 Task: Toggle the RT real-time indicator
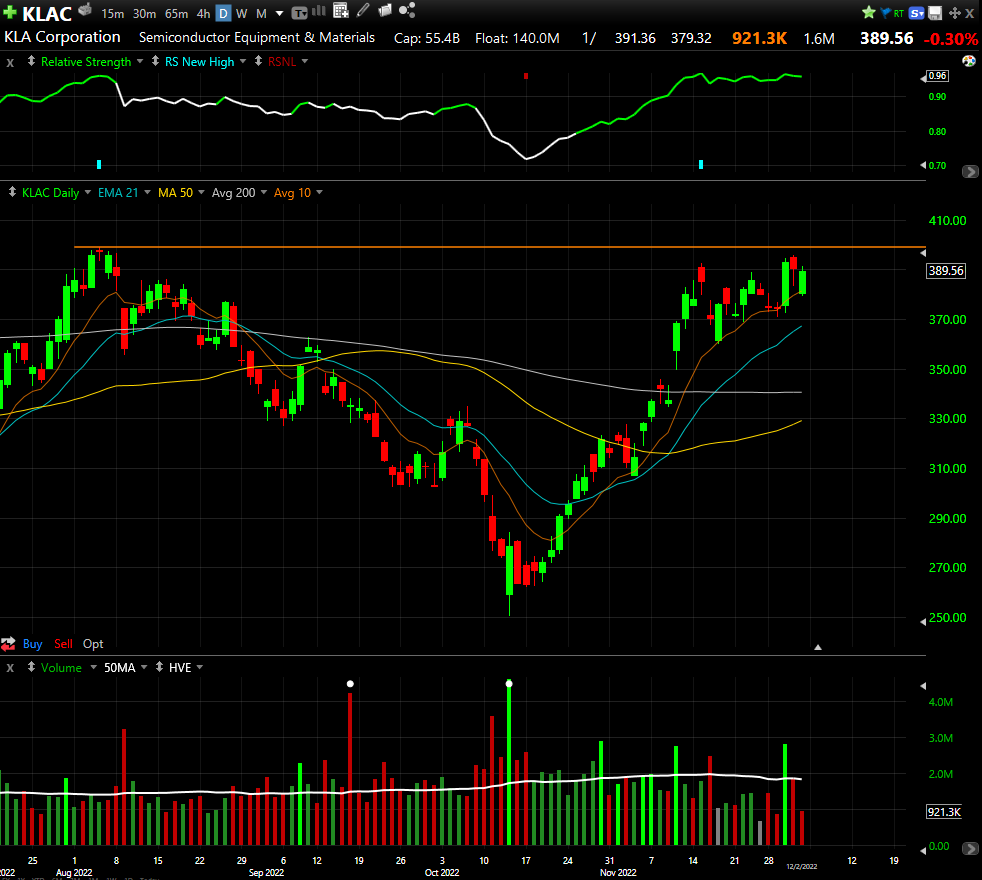tap(899, 13)
